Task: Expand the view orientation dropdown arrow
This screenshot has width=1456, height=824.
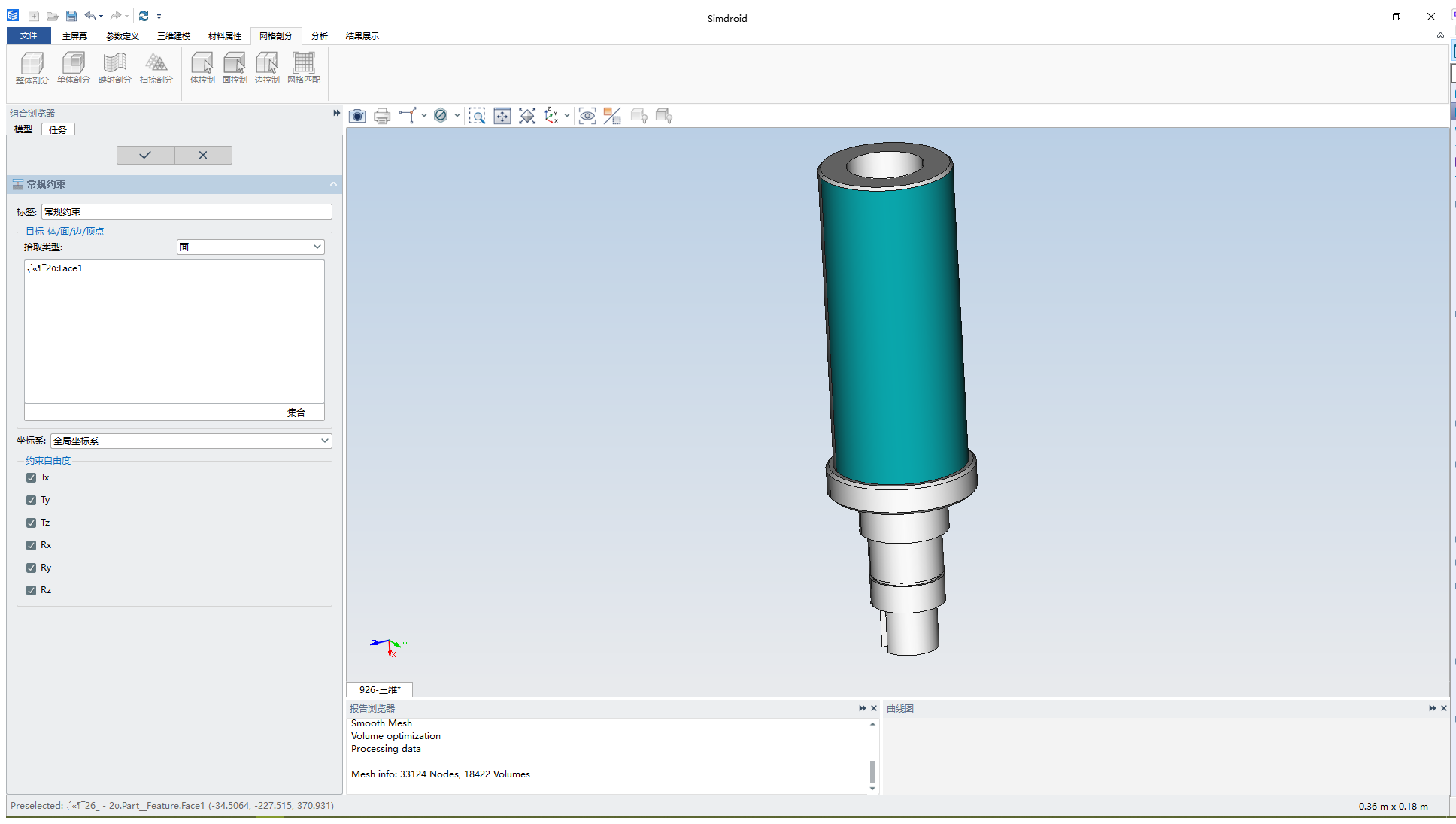Action: pos(566,116)
